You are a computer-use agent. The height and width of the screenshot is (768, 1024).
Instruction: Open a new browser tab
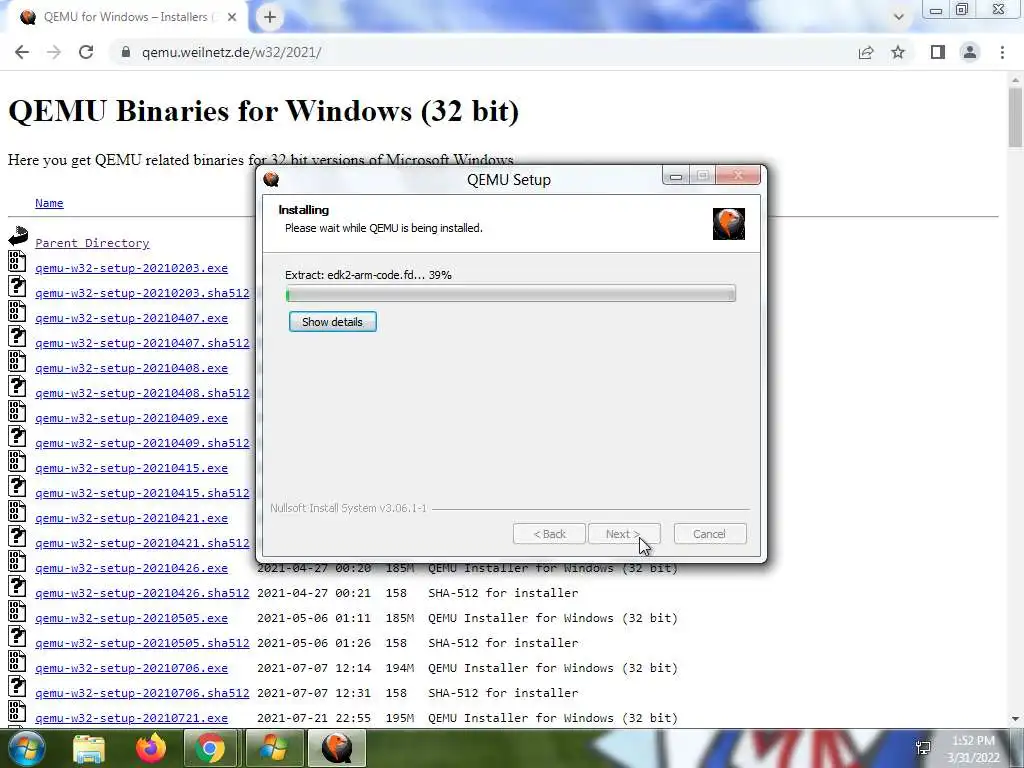tap(270, 17)
